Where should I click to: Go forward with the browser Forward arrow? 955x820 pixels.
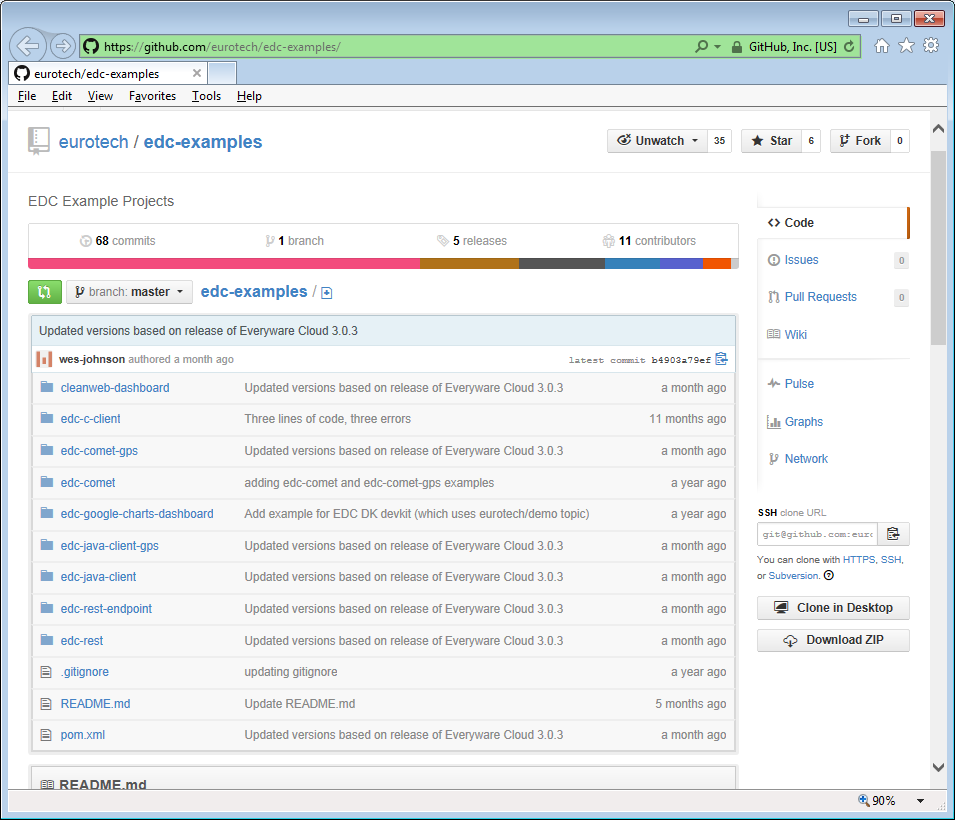pos(62,46)
